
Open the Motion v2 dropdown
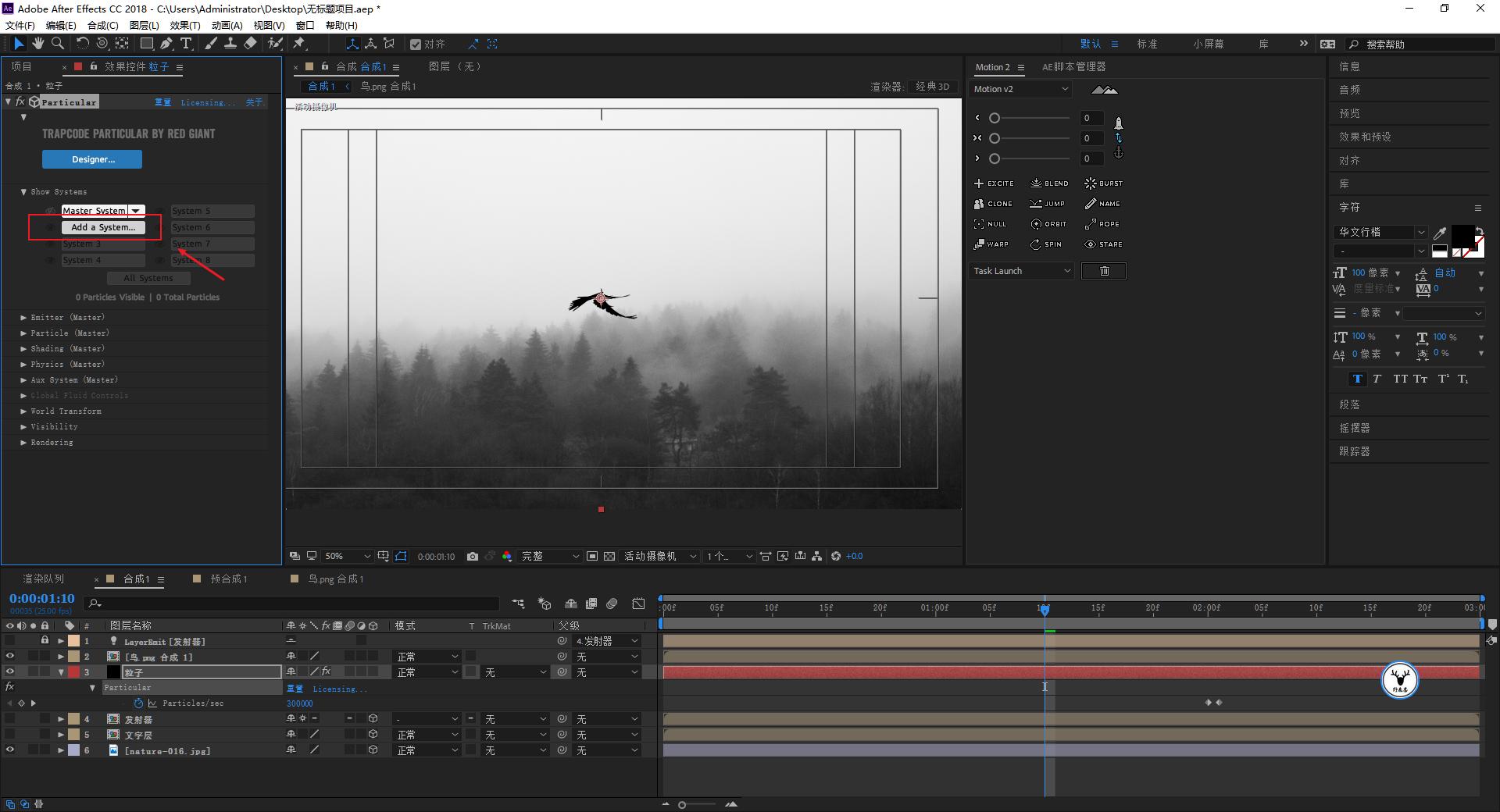1020,89
